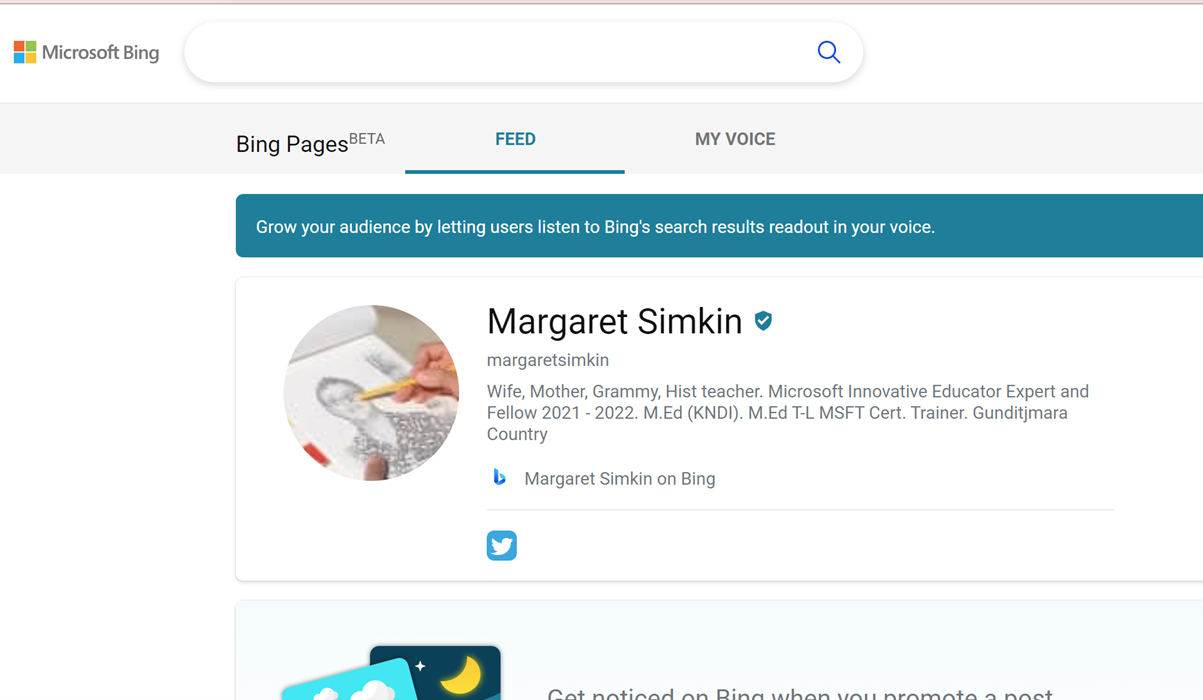Click the margaretsimkin username handle
Viewport: 1203px width, 700px height.
click(x=547, y=360)
